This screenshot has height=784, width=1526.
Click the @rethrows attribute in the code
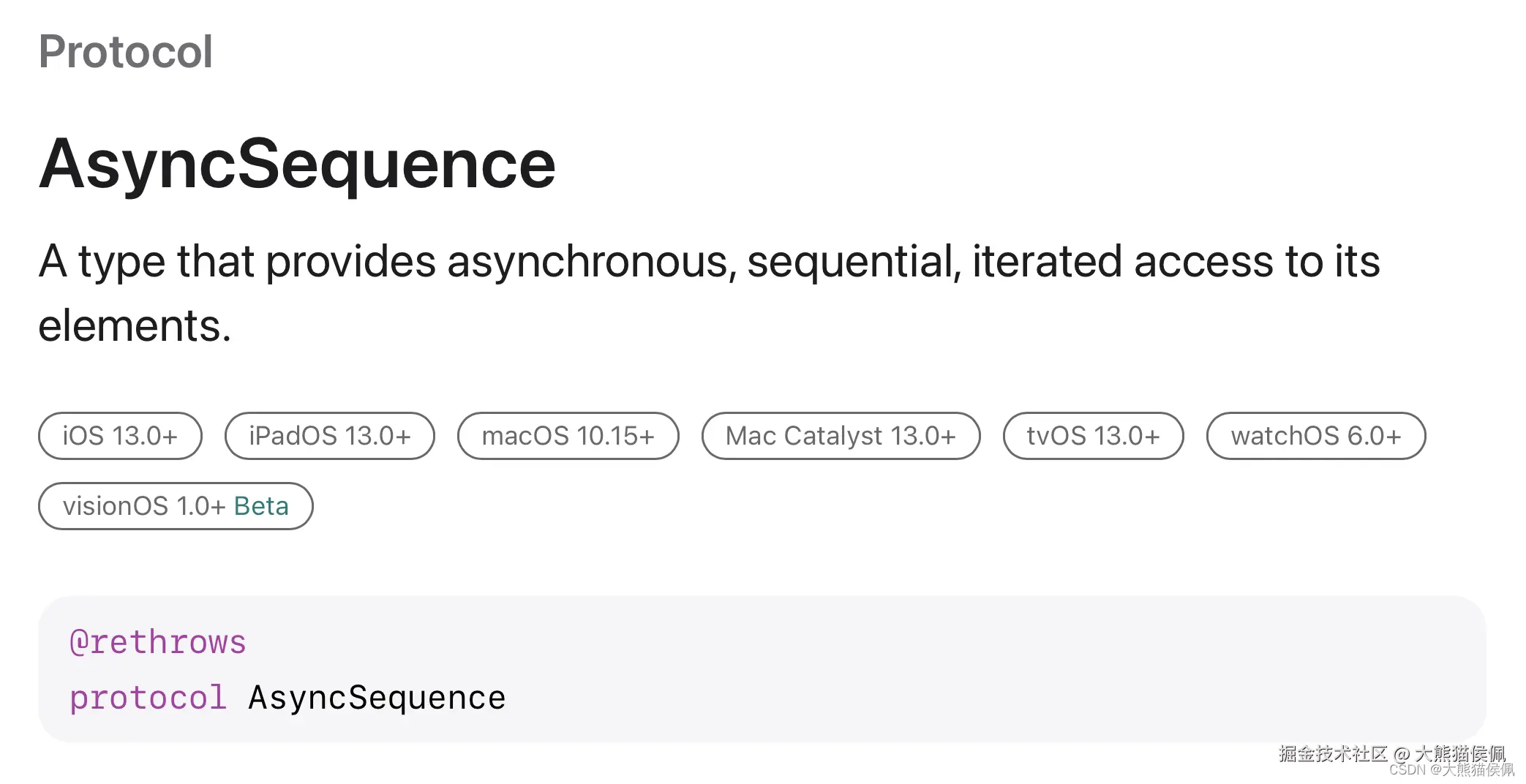[158, 642]
